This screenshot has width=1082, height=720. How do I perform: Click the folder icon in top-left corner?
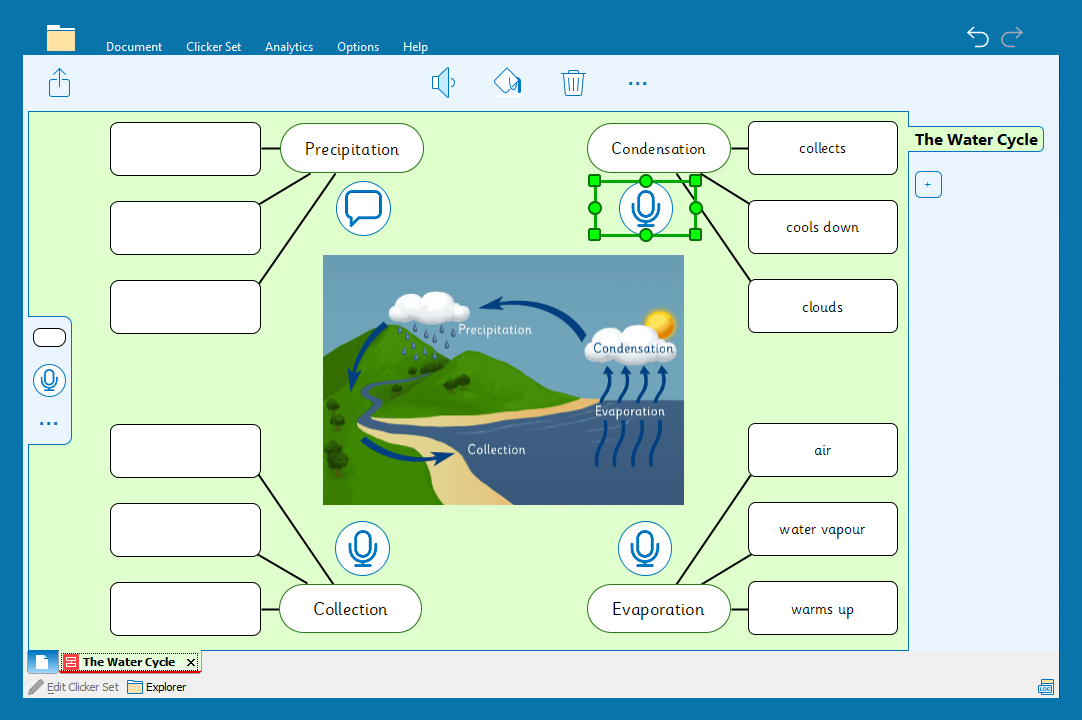coord(61,38)
